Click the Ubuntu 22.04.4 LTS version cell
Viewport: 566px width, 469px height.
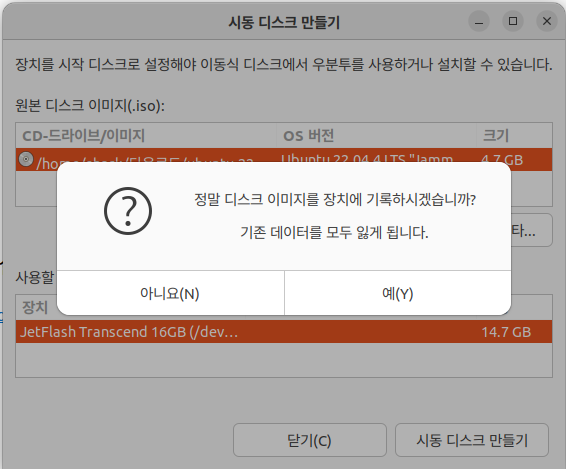tap(367, 158)
